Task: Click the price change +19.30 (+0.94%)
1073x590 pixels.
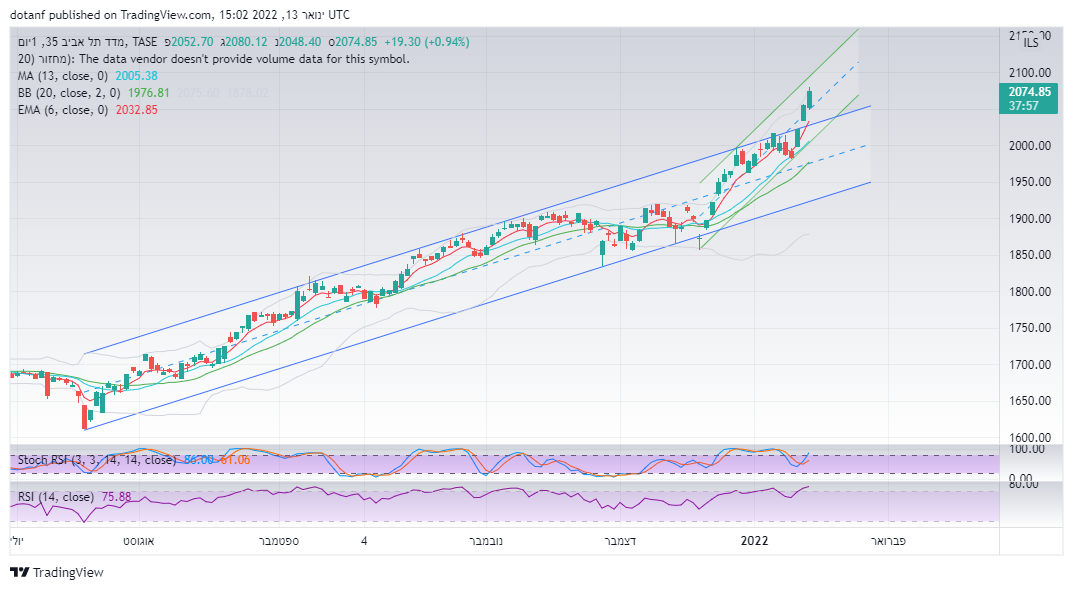Action: 426,42
